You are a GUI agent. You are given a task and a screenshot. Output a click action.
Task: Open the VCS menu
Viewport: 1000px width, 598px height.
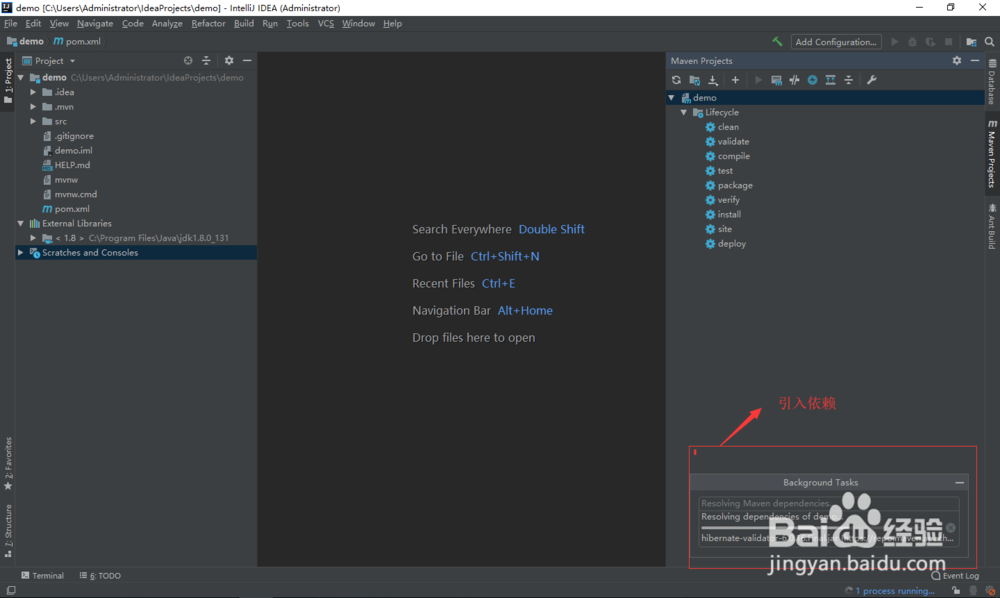325,24
